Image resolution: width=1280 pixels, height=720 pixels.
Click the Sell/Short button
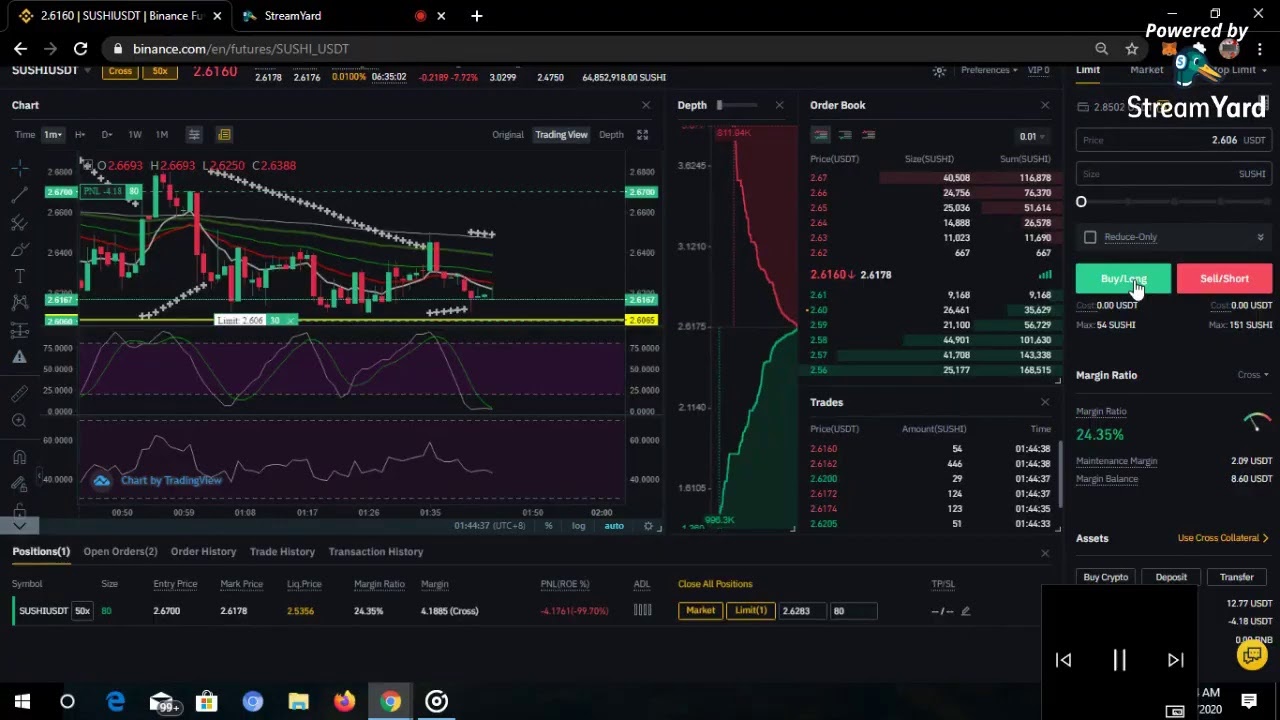(1224, 279)
